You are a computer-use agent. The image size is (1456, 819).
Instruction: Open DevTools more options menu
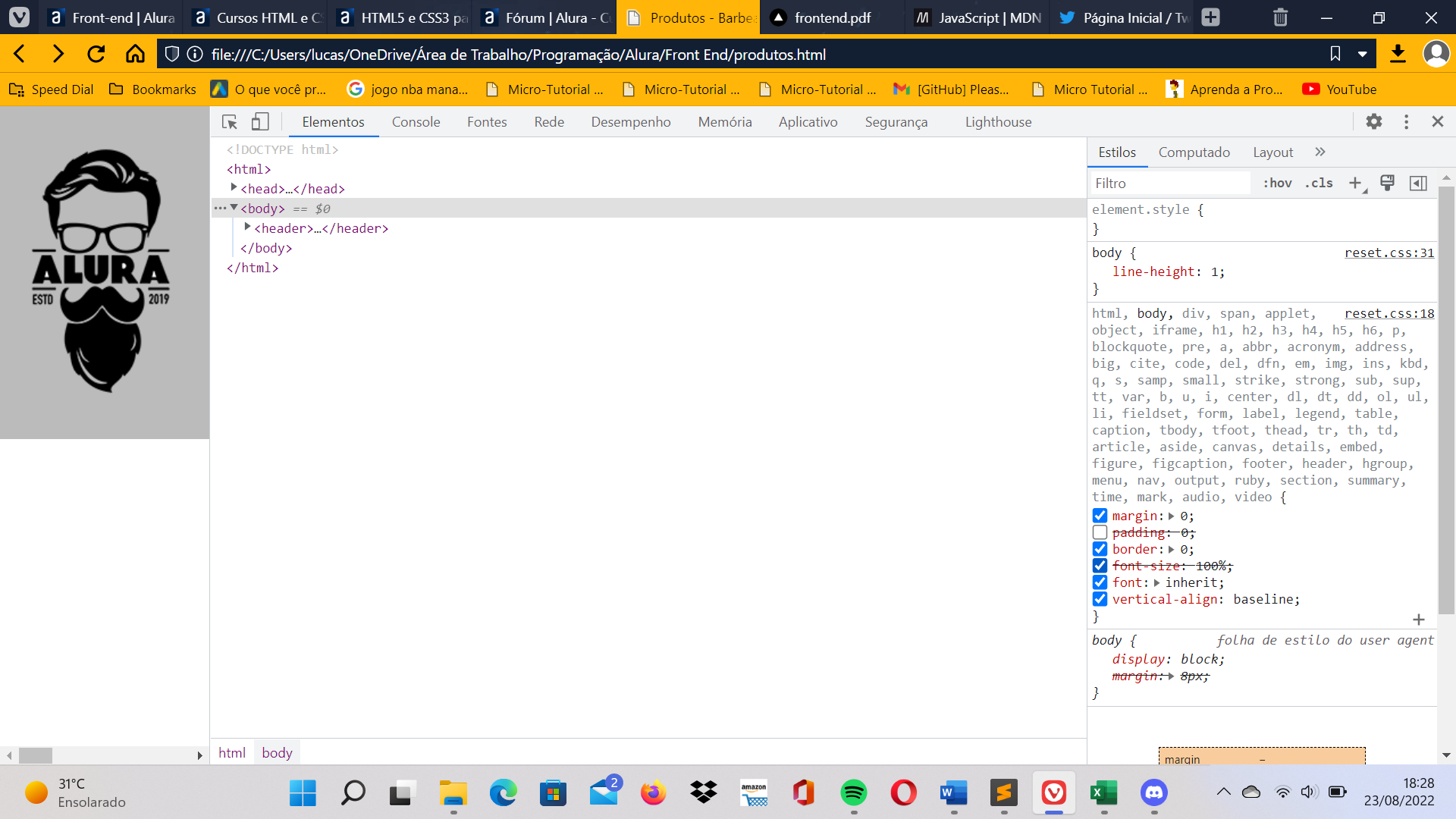click(x=1407, y=121)
